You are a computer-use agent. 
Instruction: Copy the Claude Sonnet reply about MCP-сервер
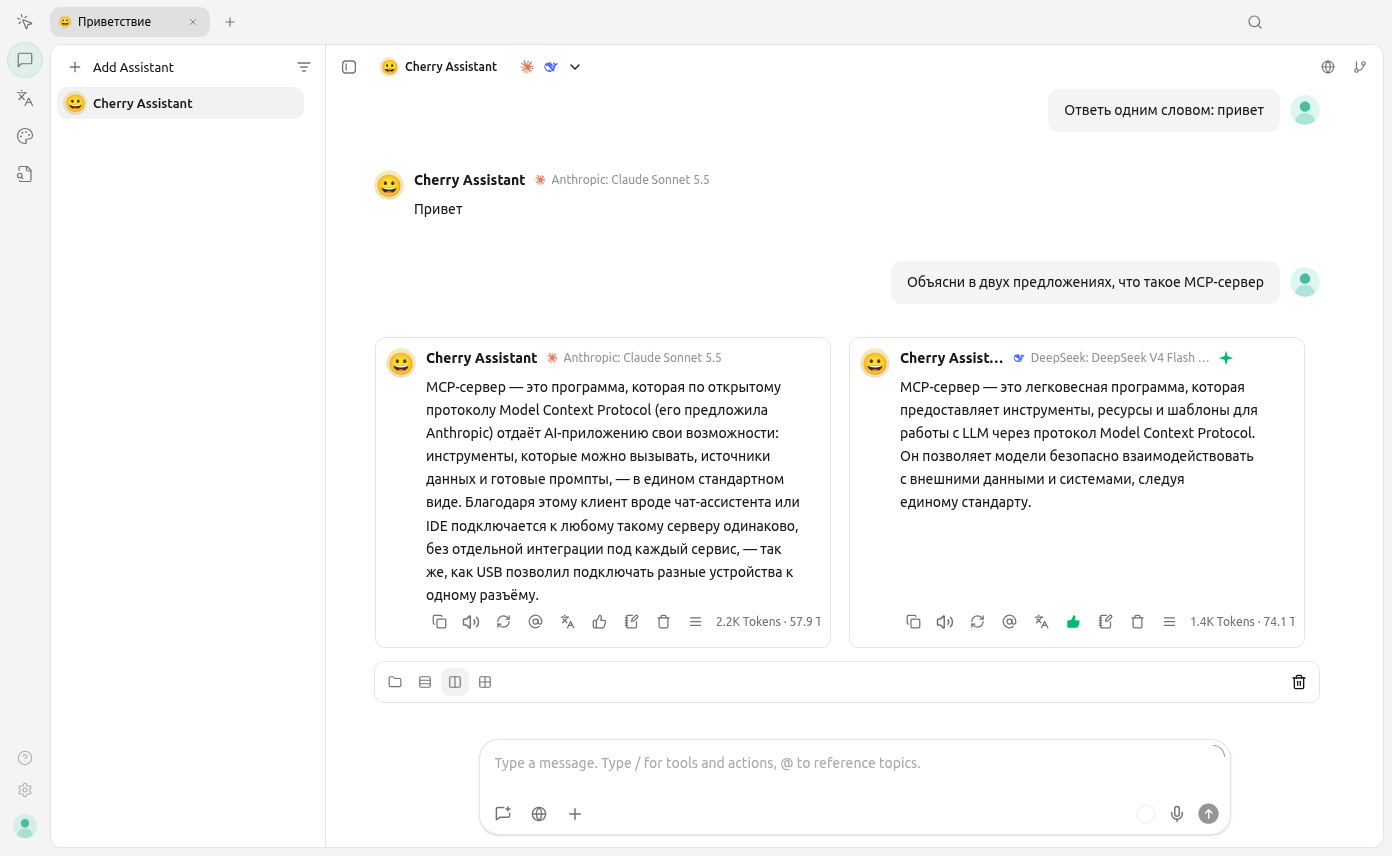[439, 622]
